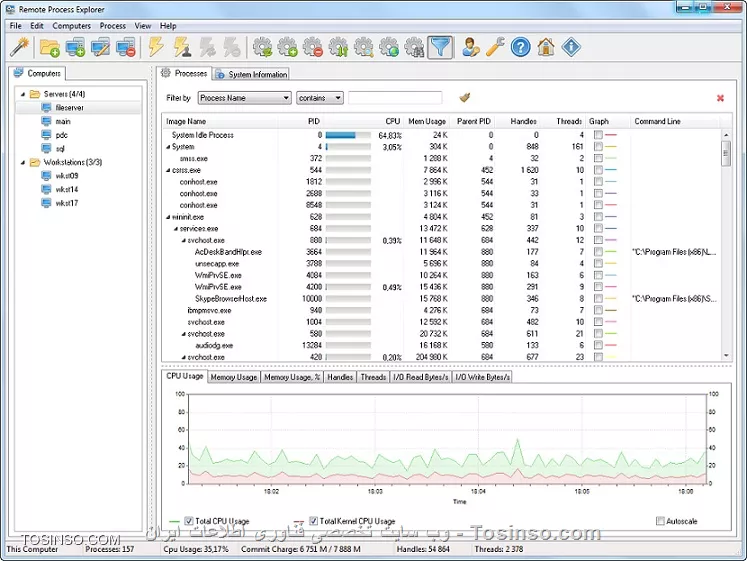Image resolution: width=747 pixels, height=561 pixels.
Task: Toggle Graph checkbox for audiodg.exe row
Action: pyautogui.click(x=598, y=345)
